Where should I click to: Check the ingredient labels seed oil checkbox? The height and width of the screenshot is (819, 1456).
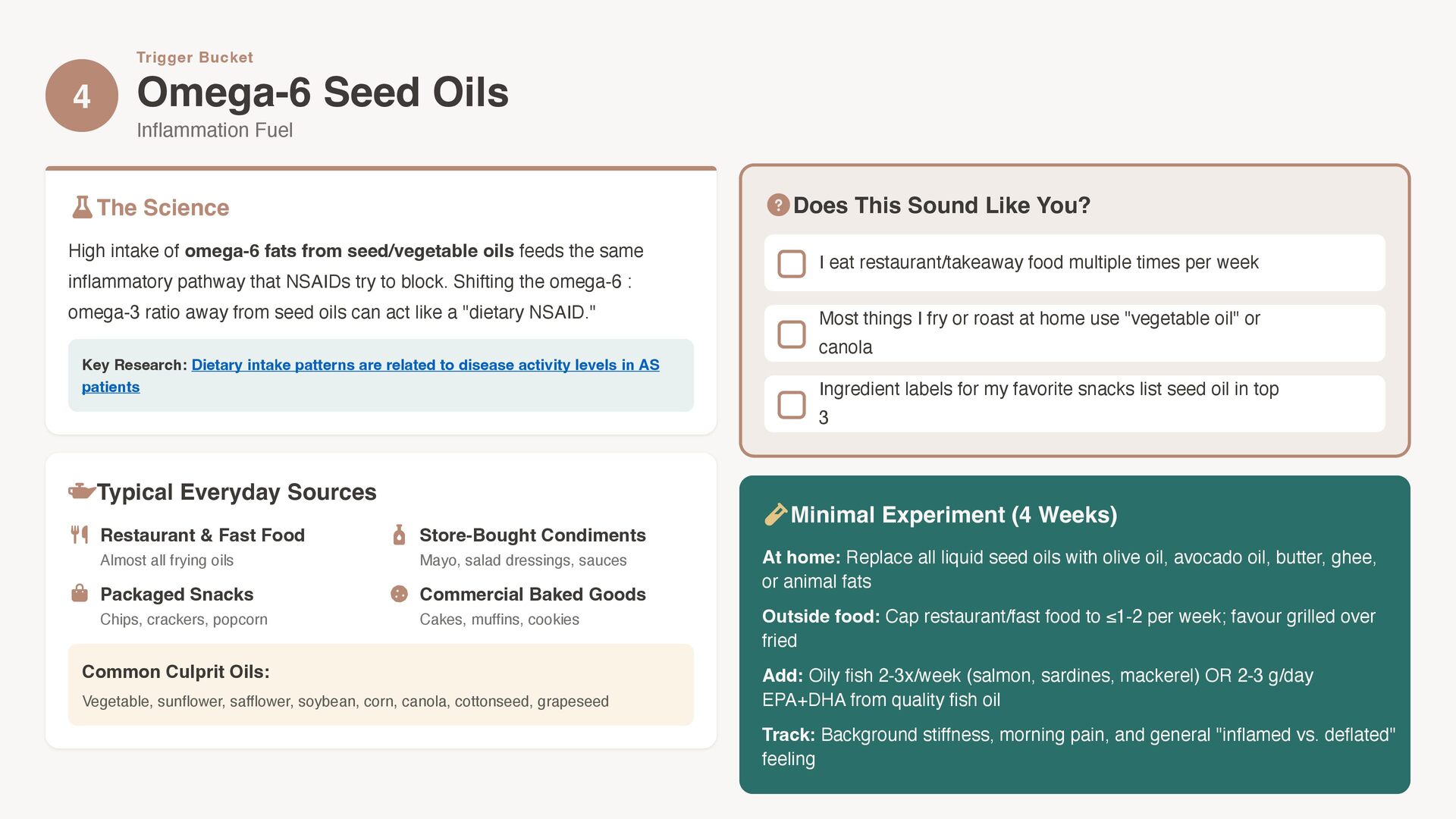792,404
